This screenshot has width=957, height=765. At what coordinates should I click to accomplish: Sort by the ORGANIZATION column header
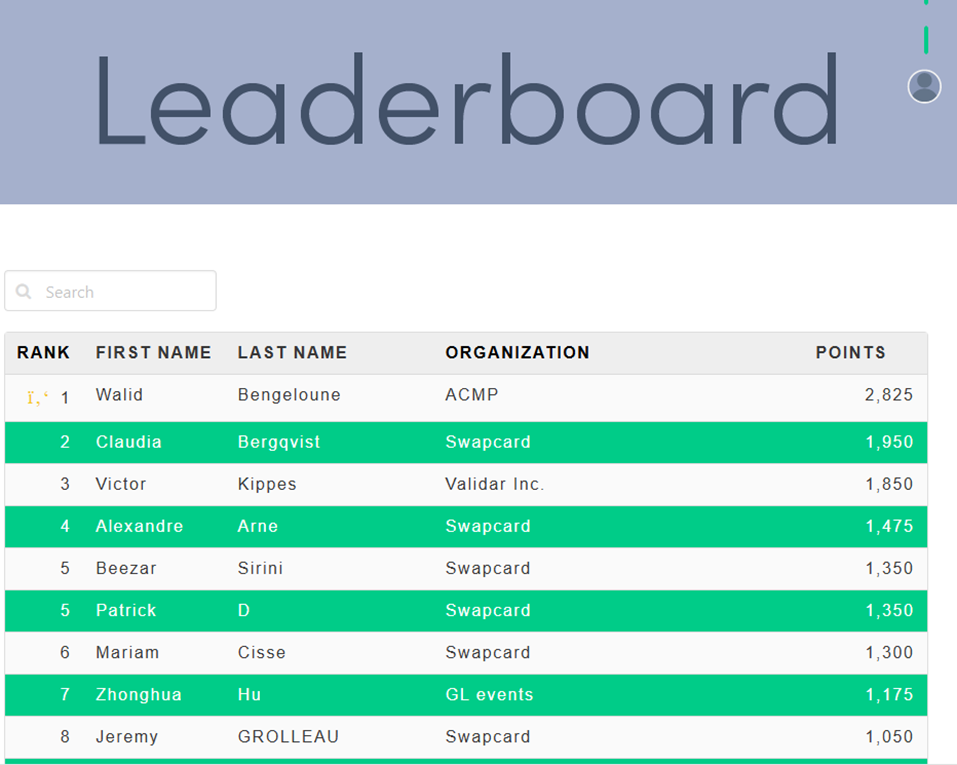(x=517, y=353)
